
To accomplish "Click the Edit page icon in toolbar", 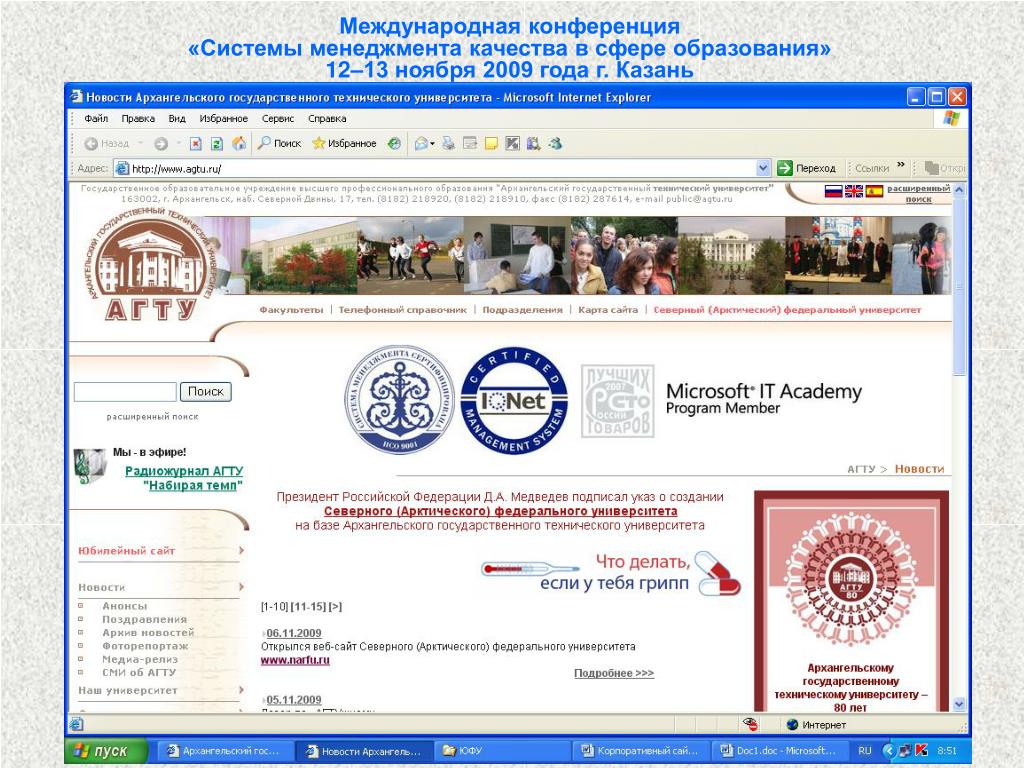I will pyautogui.click(x=470, y=144).
